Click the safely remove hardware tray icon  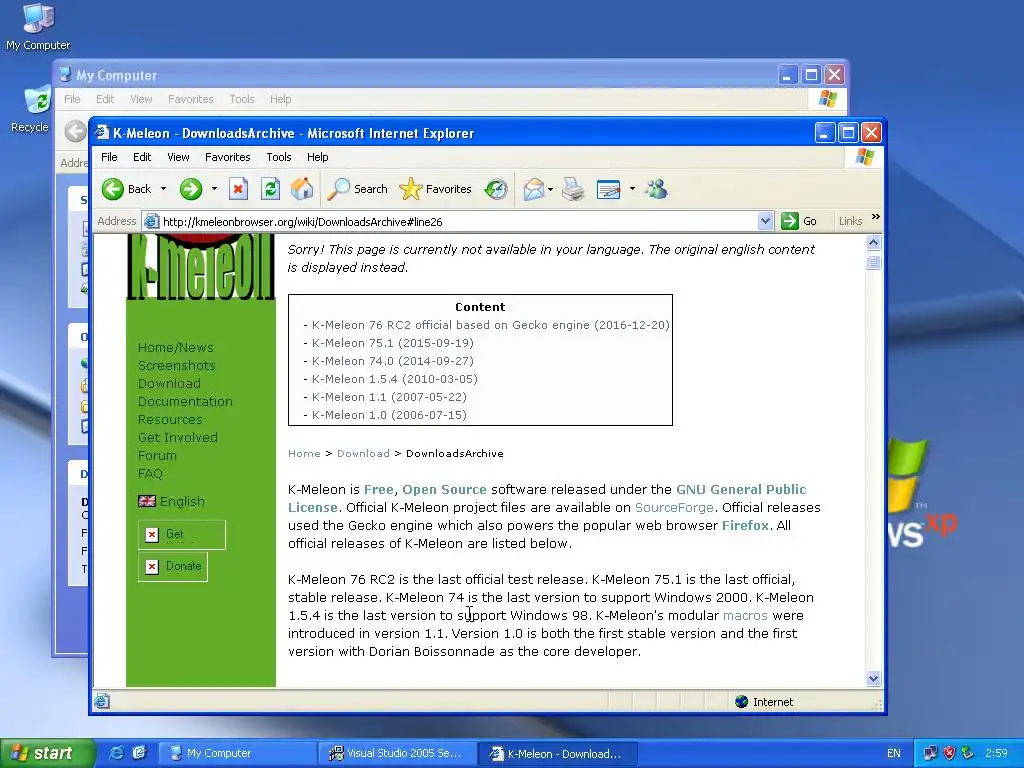968,753
